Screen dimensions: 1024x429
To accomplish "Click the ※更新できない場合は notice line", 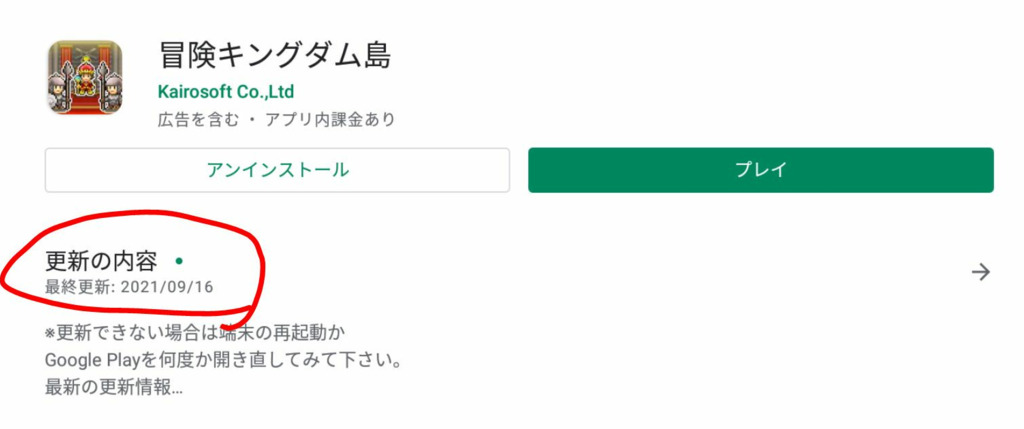I will click(195, 333).
